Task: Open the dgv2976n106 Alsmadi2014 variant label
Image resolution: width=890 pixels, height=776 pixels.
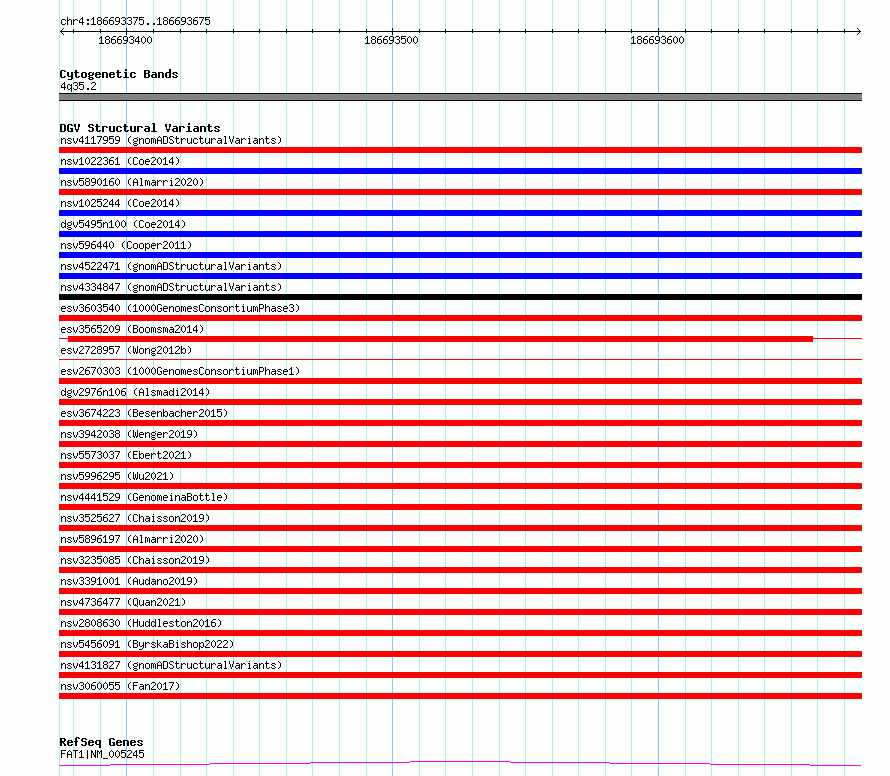Action: tap(135, 392)
